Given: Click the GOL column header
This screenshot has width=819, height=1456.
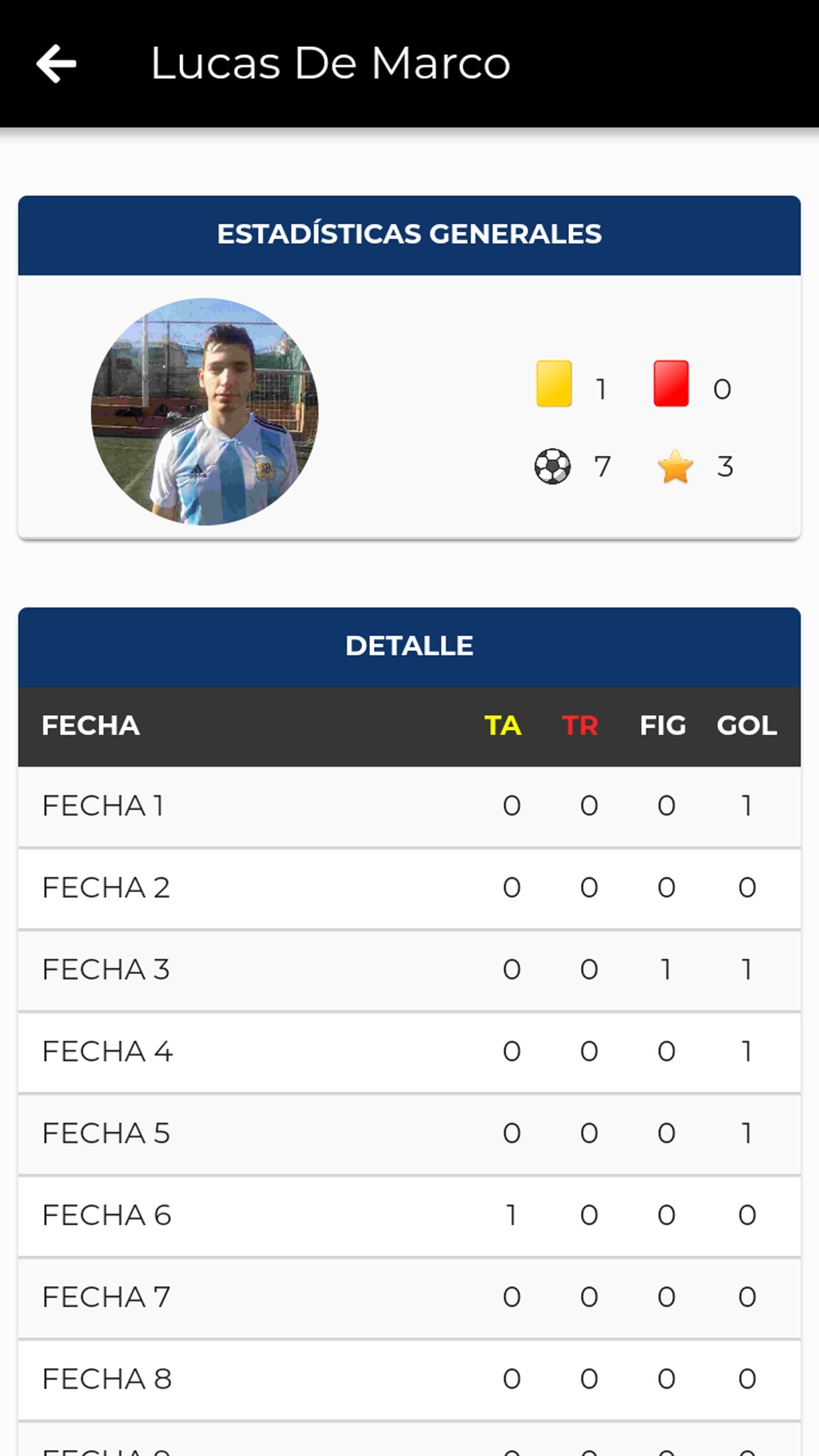Looking at the screenshot, I should tap(747, 725).
